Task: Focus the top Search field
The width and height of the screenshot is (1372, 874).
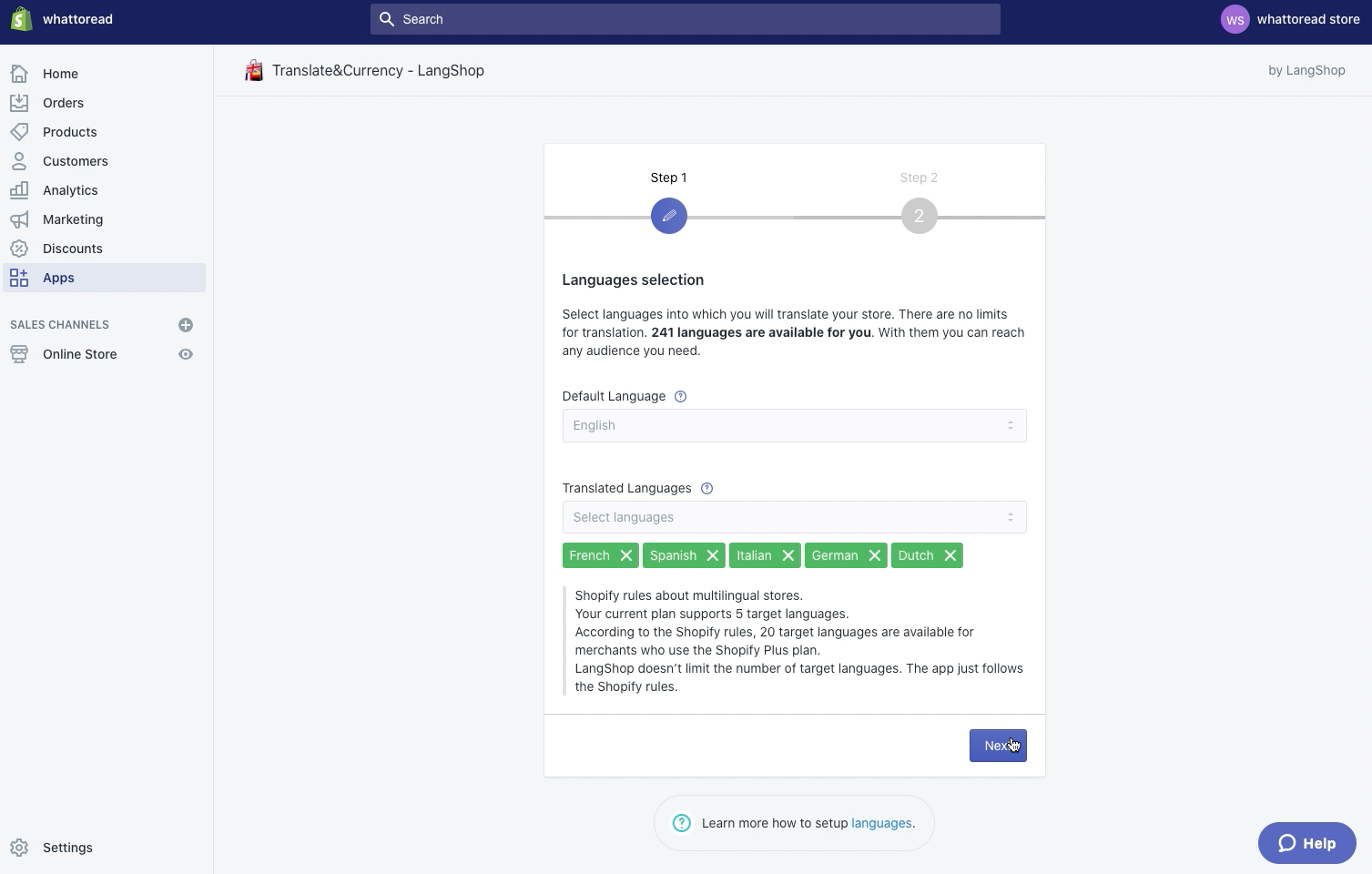Action: [686, 19]
